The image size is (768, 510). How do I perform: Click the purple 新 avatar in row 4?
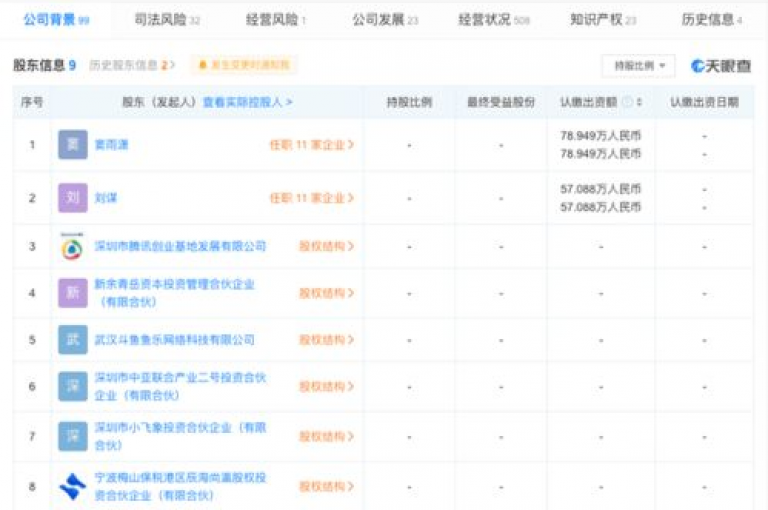pyautogui.click(x=72, y=293)
